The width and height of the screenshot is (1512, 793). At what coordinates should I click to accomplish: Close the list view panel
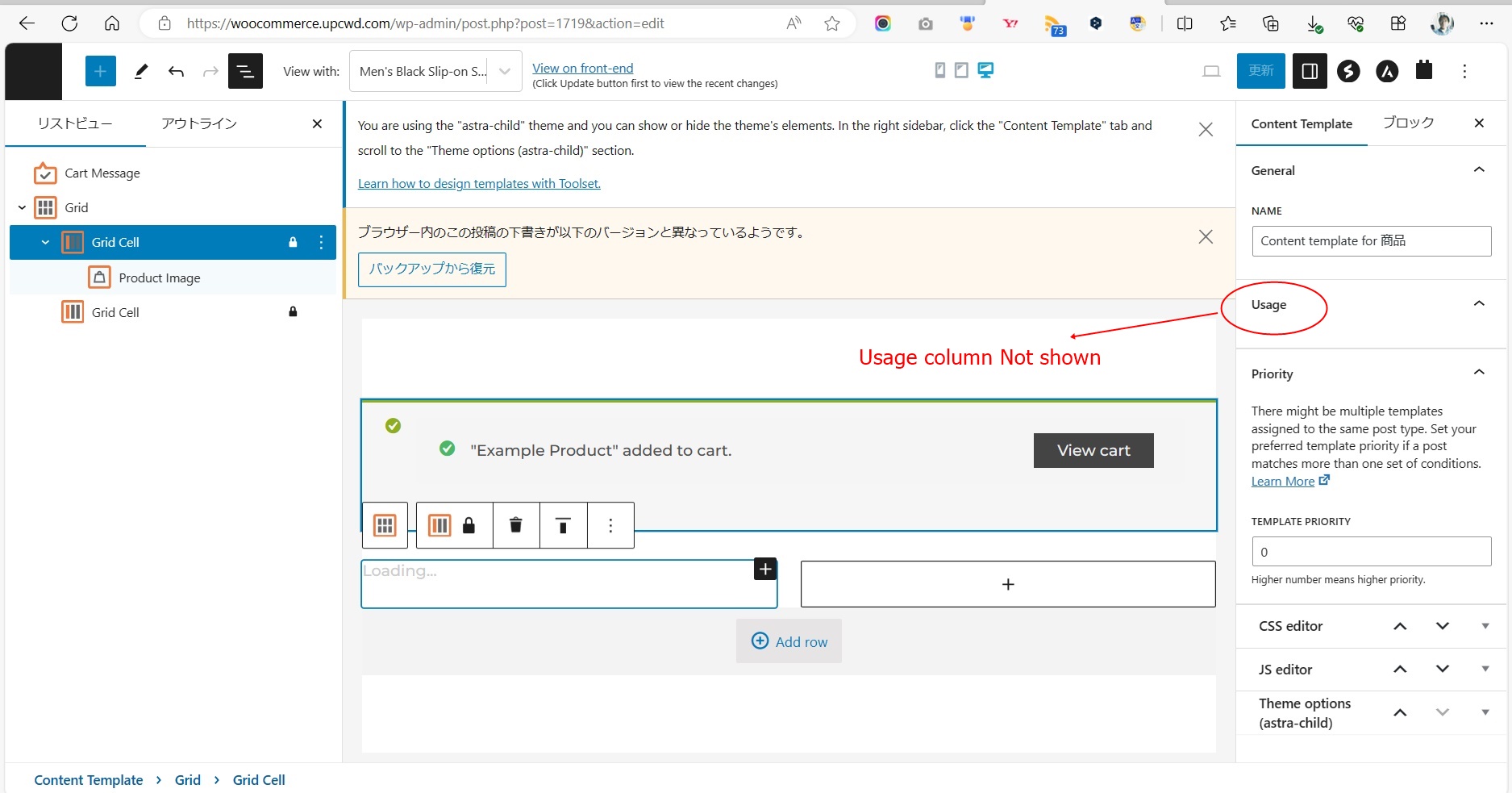click(x=317, y=123)
